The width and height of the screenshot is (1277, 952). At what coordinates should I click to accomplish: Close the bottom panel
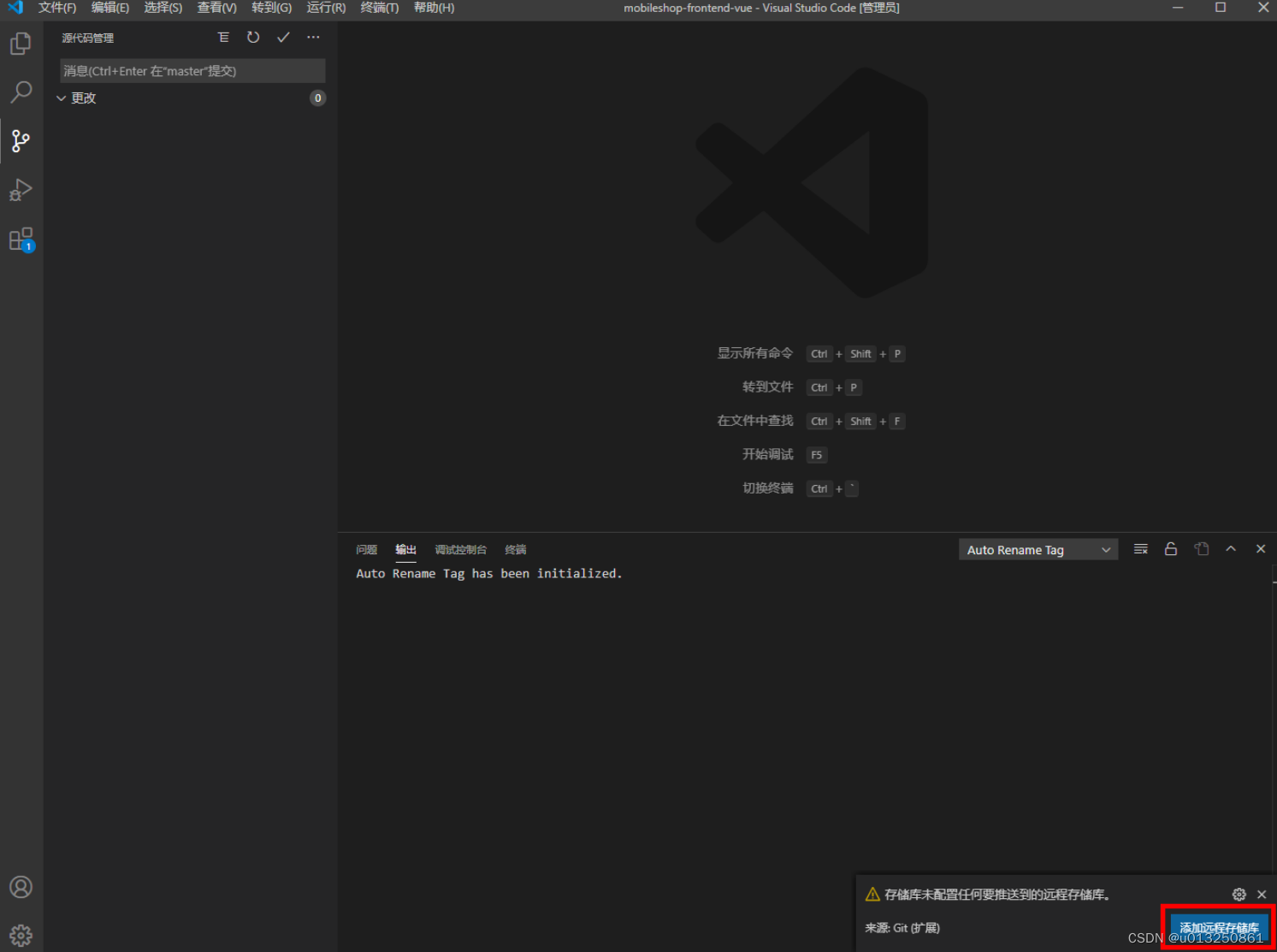[1261, 549]
